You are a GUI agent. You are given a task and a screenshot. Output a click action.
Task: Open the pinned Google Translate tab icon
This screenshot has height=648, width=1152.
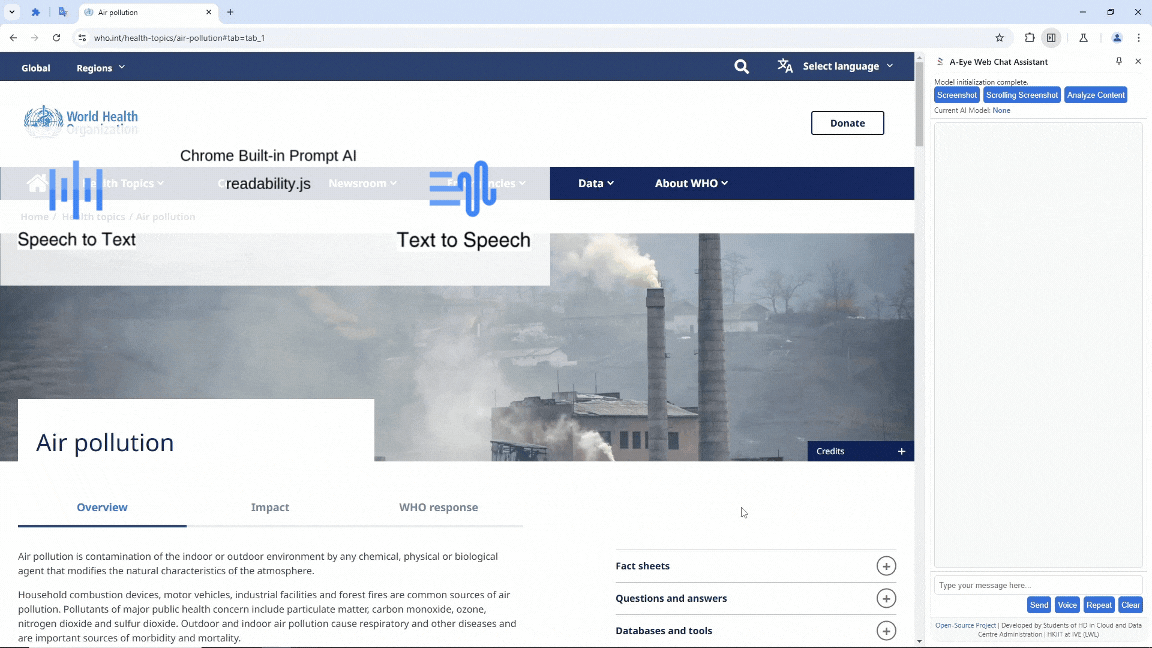[x=62, y=12]
